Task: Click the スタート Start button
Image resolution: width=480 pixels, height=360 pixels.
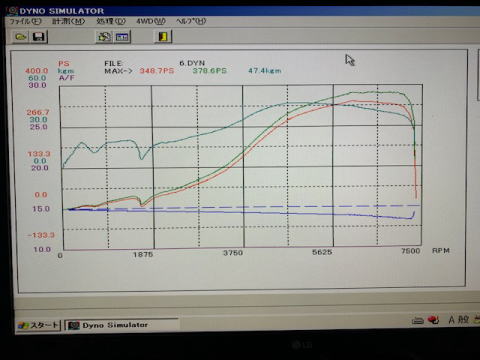Action: [39, 325]
